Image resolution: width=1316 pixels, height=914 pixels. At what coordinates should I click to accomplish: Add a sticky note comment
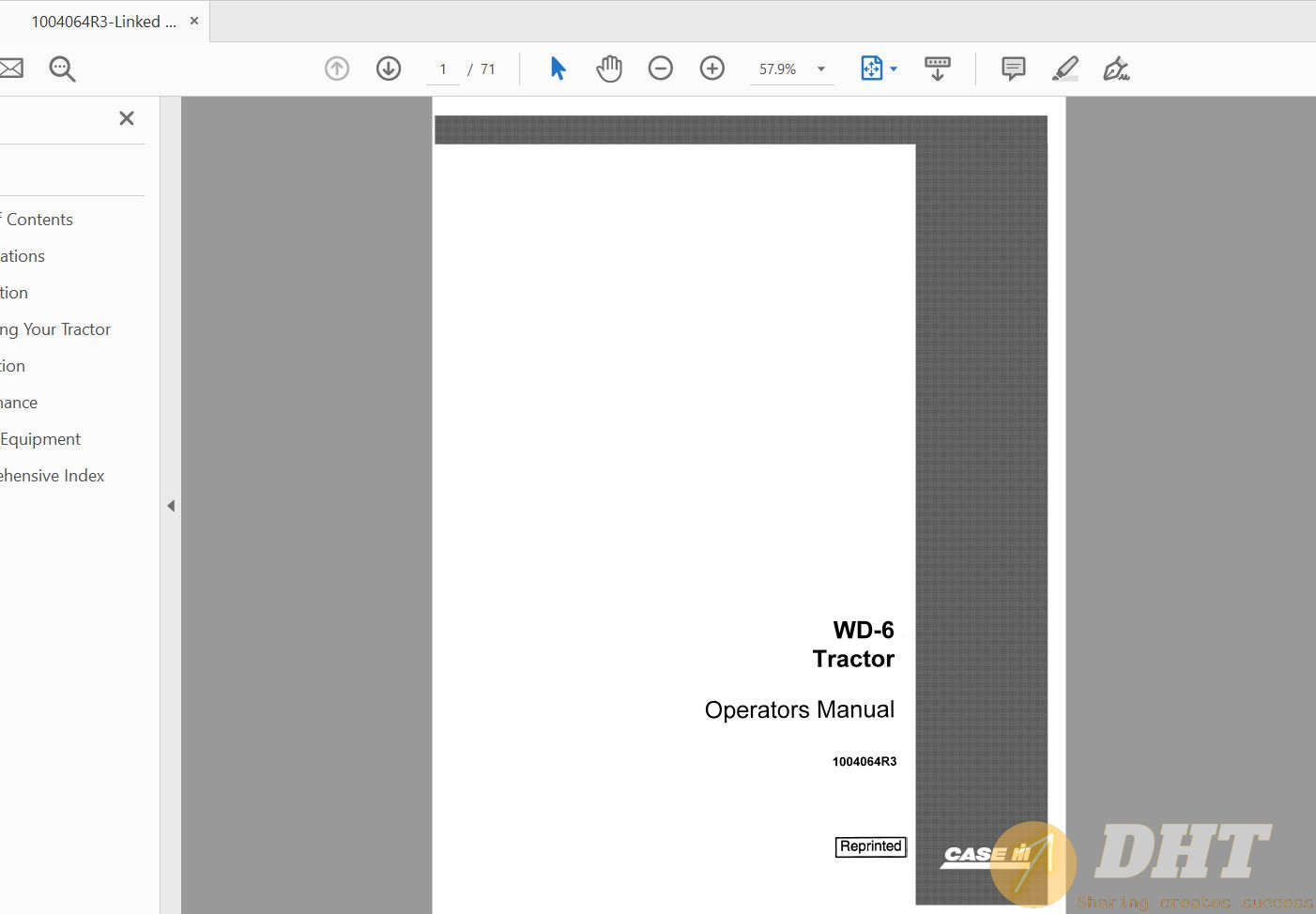tap(1014, 69)
